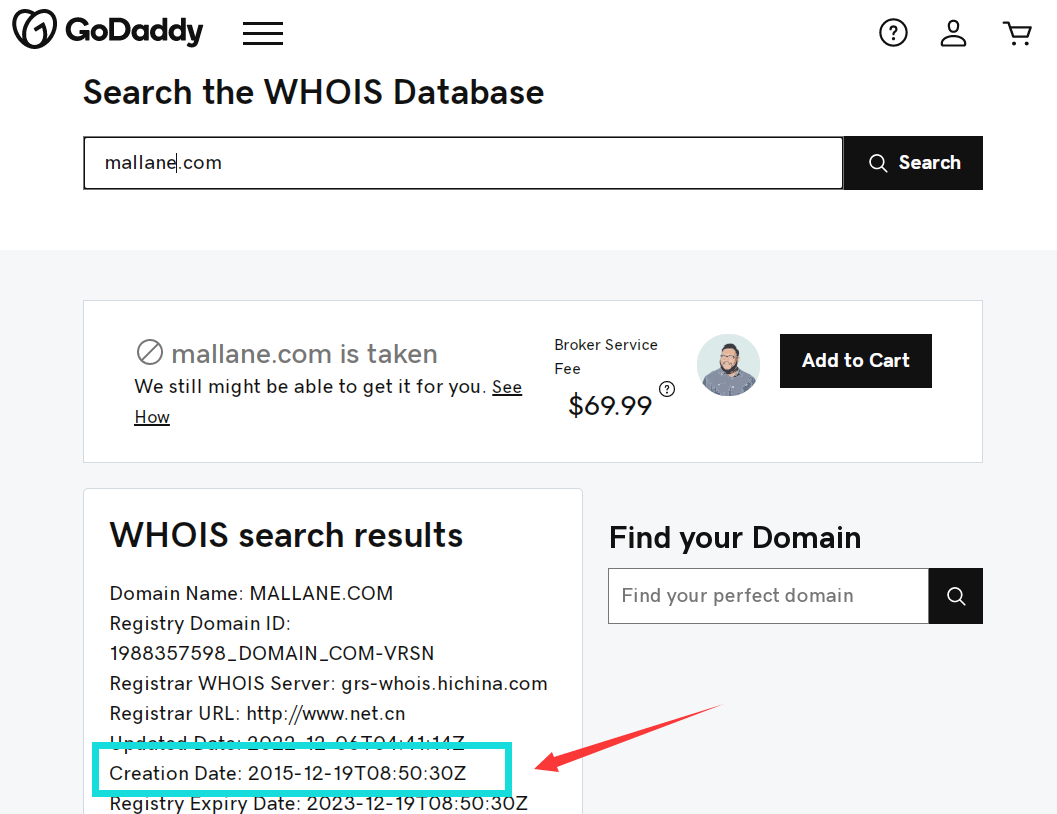Select the Registrar WHOIS Server line
Viewport: 1057px width, 814px height.
tap(328, 683)
